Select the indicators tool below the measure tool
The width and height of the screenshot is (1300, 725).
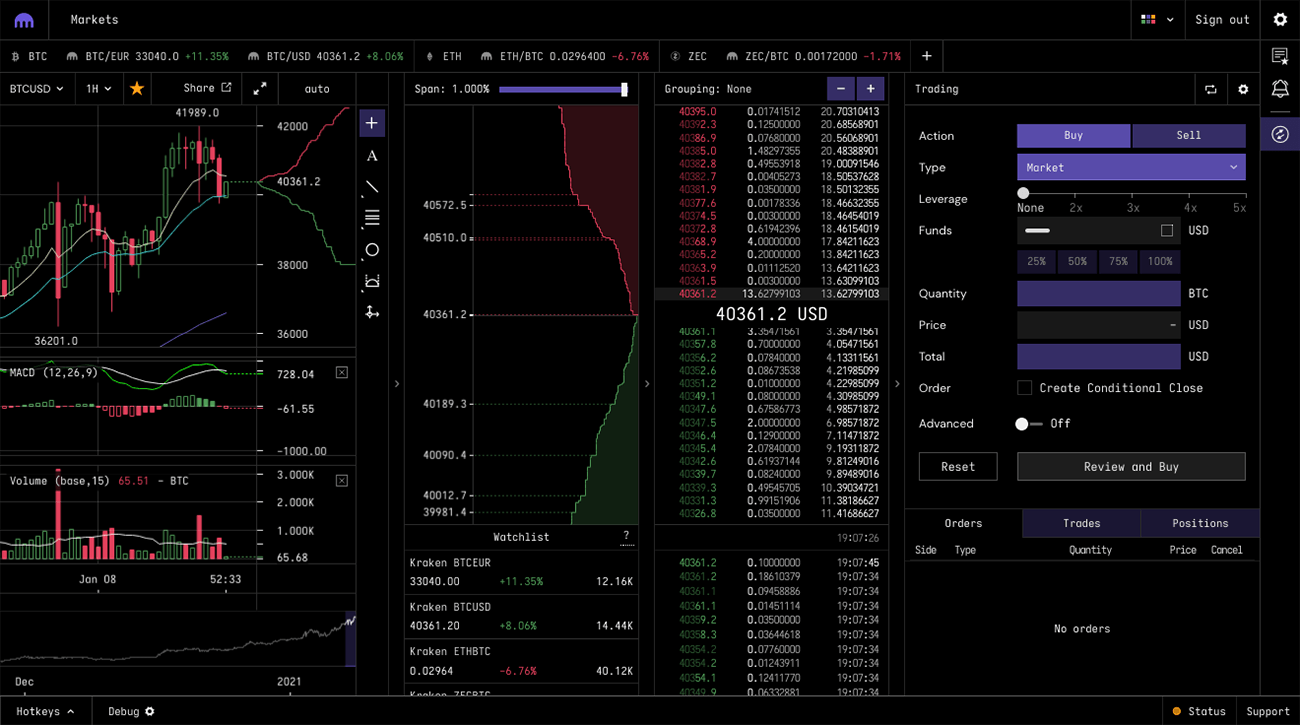[372, 312]
